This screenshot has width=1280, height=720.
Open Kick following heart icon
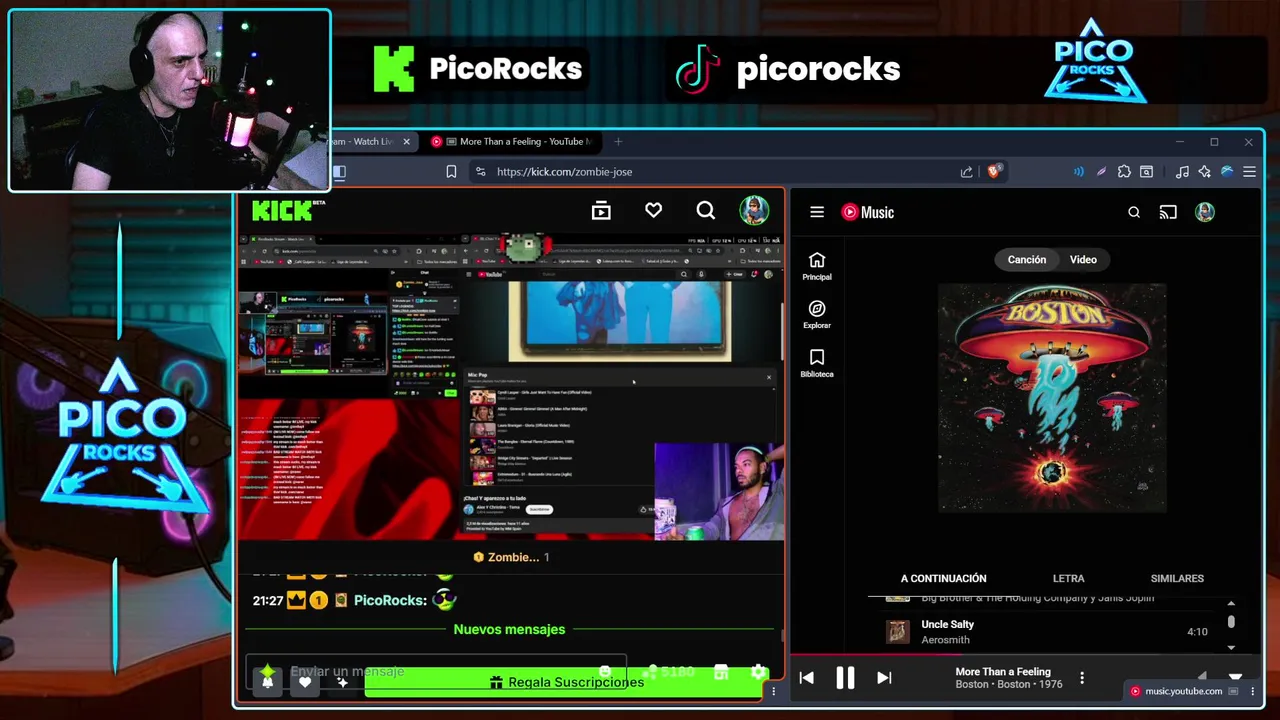tap(653, 210)
